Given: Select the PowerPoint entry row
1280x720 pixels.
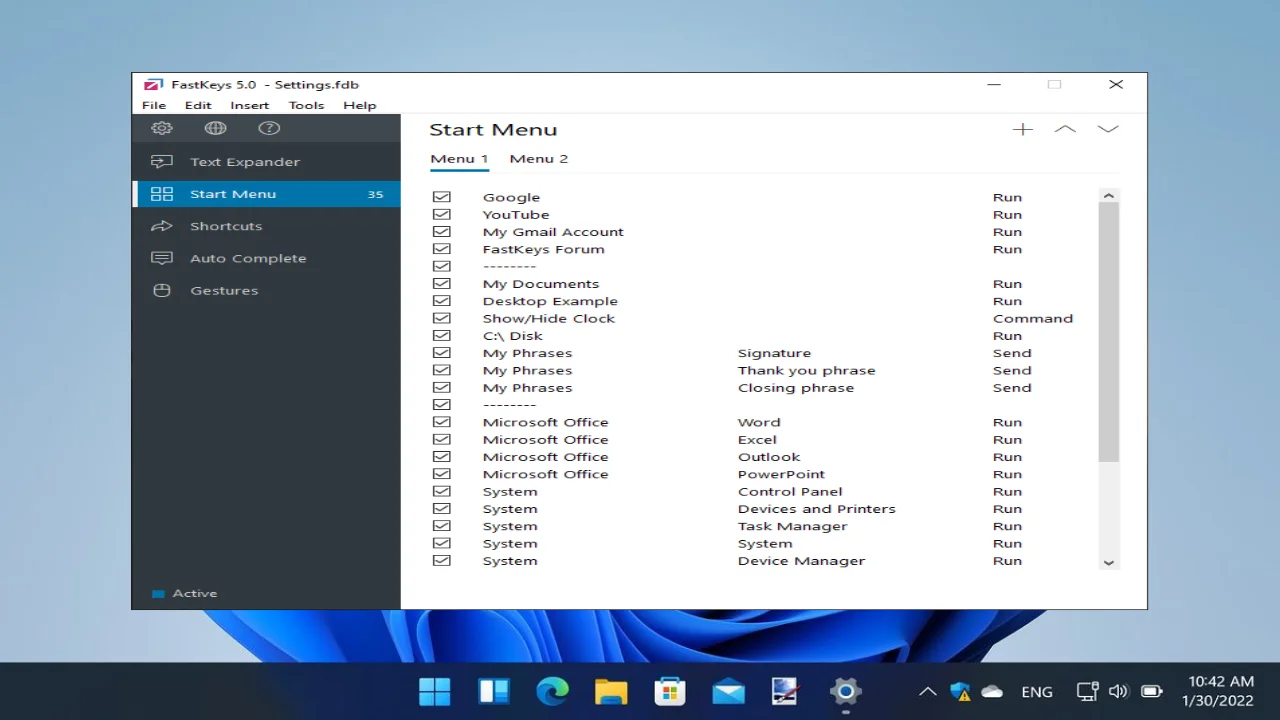Looking at the screenshot, I should pos(764,474).
